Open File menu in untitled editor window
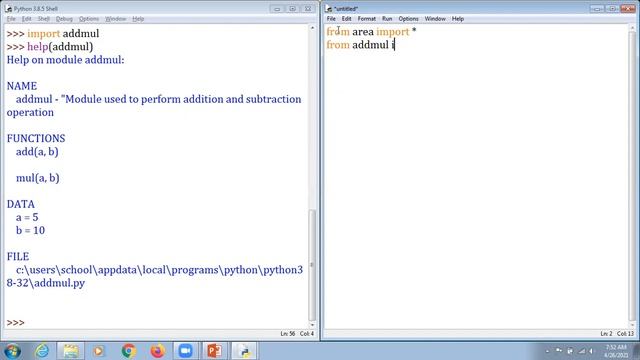The height and width of the screenshot is (360, 640). [331, 19]
